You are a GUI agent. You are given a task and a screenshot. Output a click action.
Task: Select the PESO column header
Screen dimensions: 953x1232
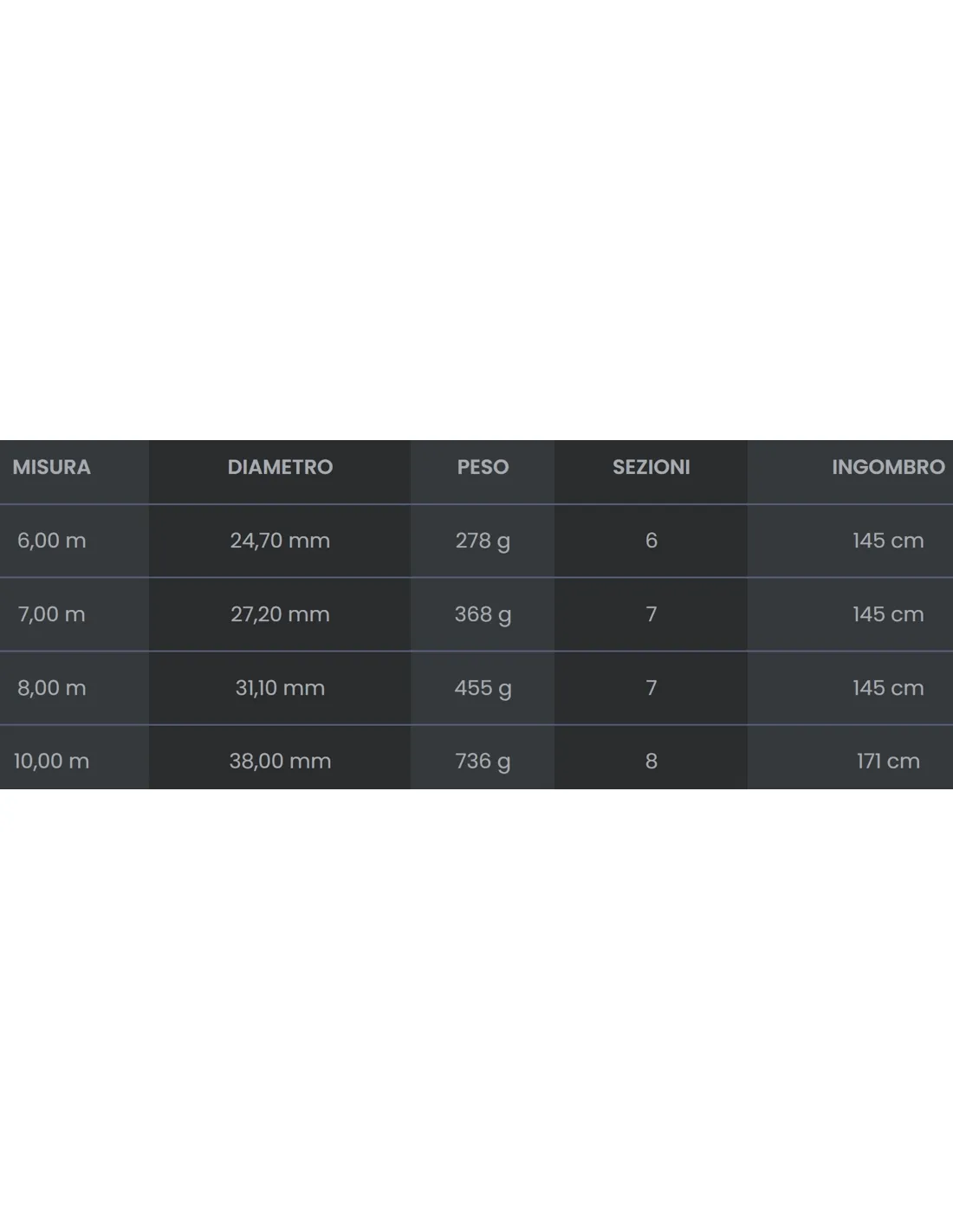483,467
